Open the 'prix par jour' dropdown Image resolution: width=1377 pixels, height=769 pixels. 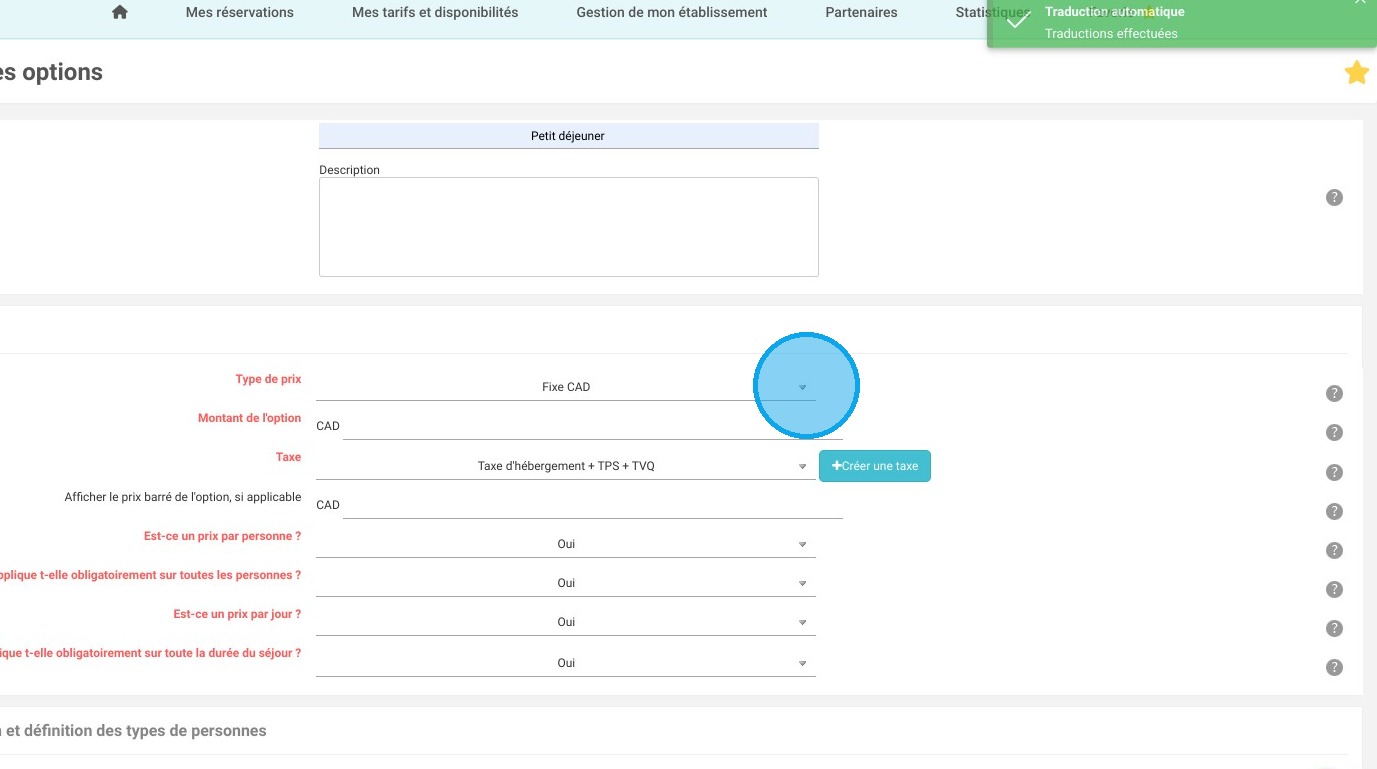566,622
